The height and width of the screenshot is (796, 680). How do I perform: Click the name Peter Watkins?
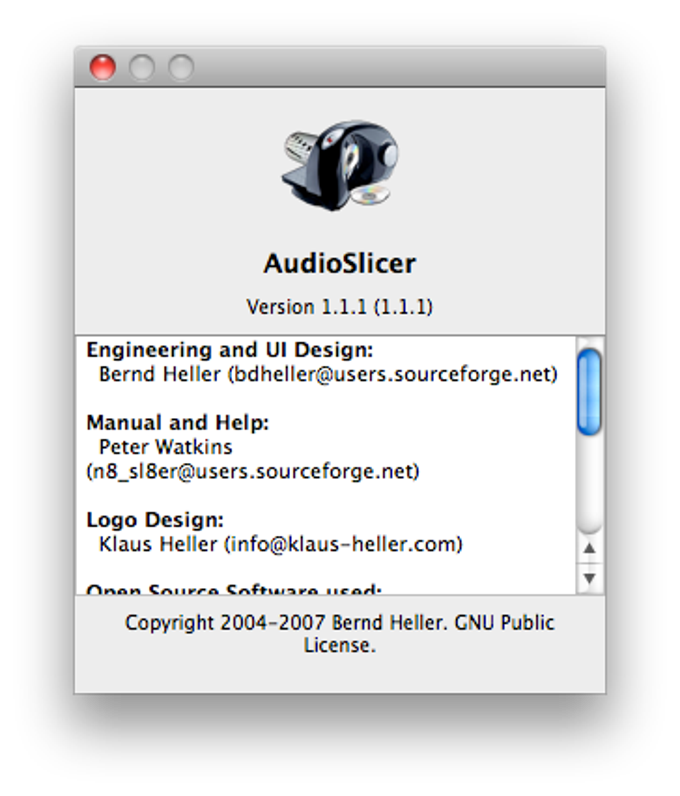coord(166,447)
